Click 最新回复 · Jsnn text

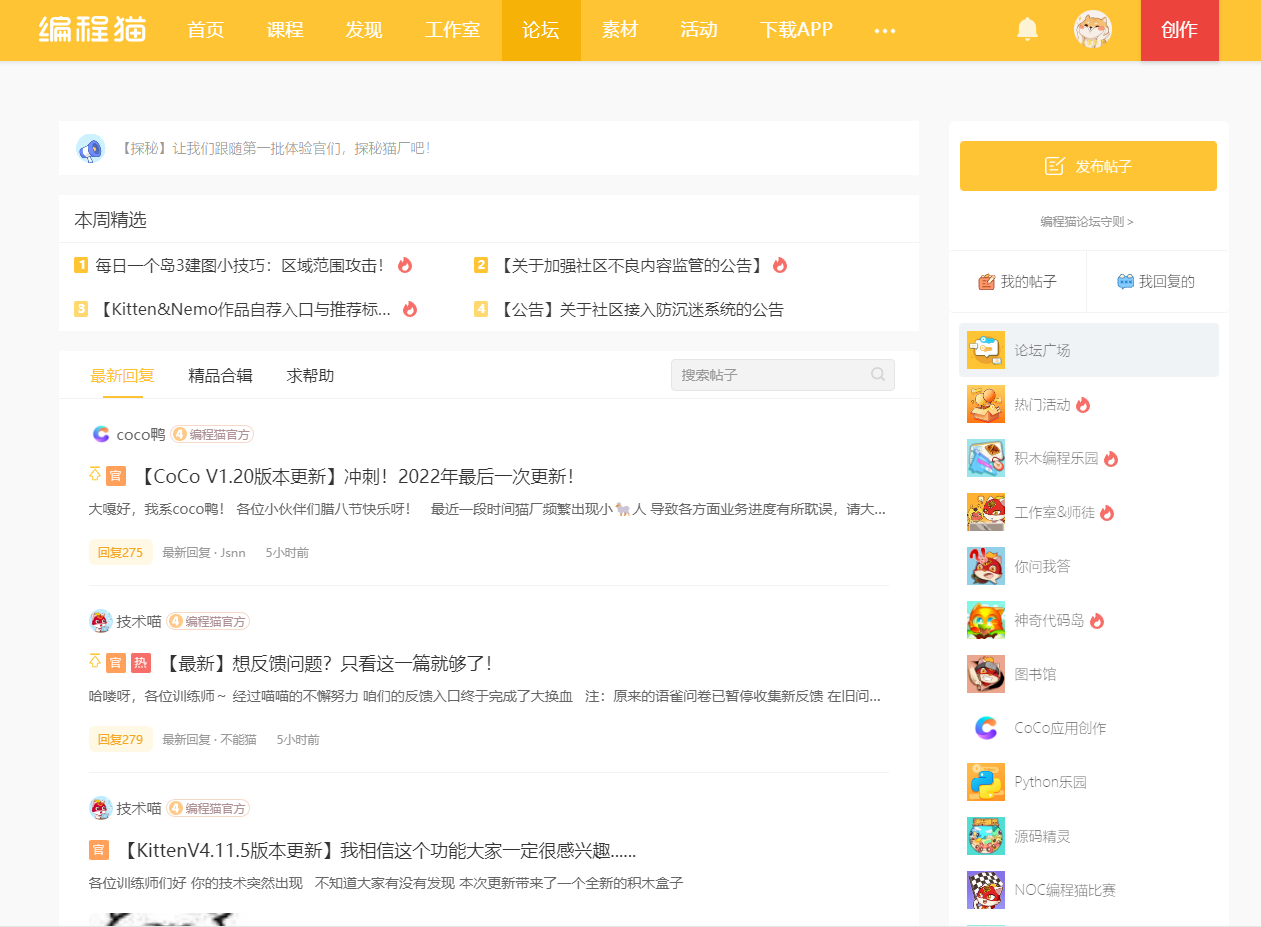(204, 552)
